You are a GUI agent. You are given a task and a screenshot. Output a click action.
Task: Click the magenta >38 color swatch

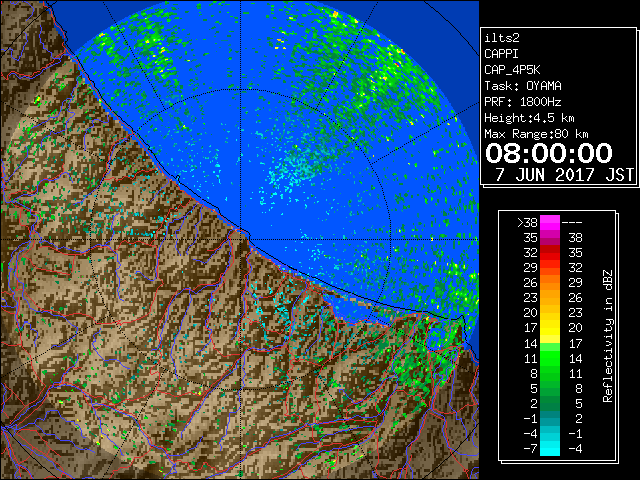550,223
